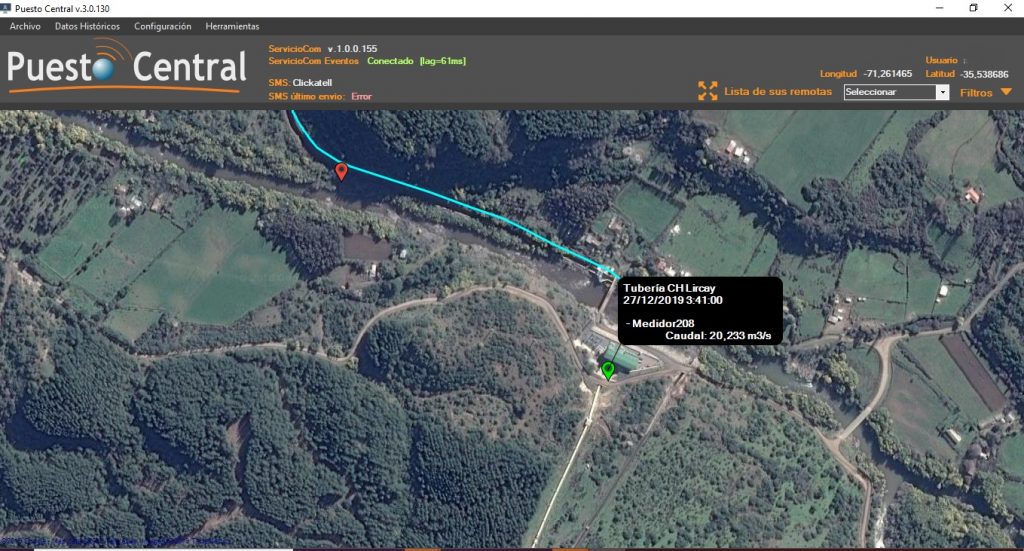Click the orange fullscreen expand arrows icon
Screen dimensions: 1024x551
(x=707, y=91)
